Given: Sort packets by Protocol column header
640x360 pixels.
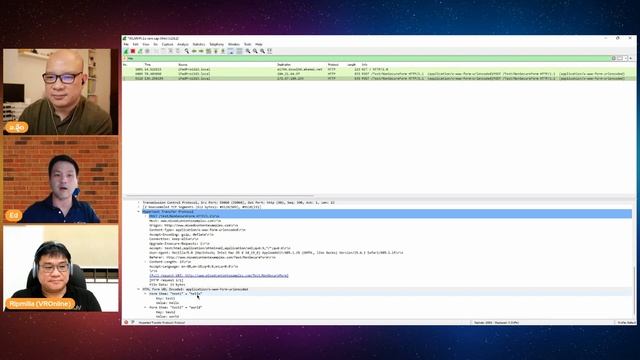Looking at the screenshot, I should click(x=333, y=64).
